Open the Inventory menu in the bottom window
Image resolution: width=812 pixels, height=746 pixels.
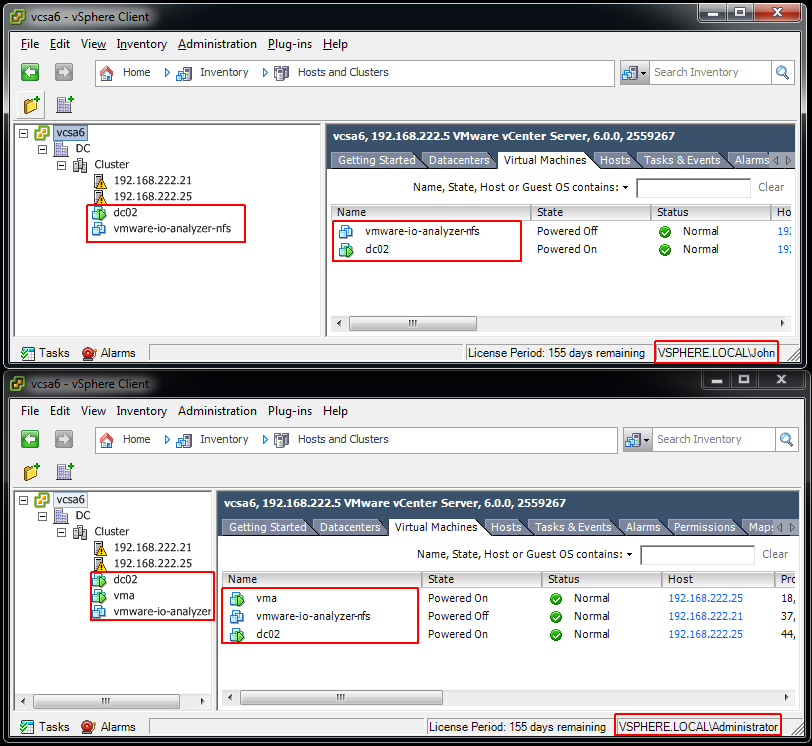click(141, 411)
